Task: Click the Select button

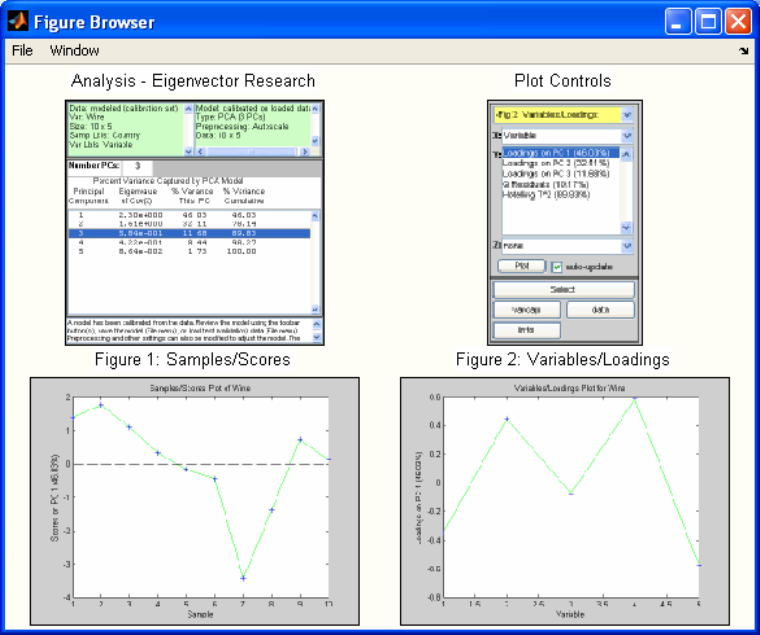Action: (x=563, y=289)
